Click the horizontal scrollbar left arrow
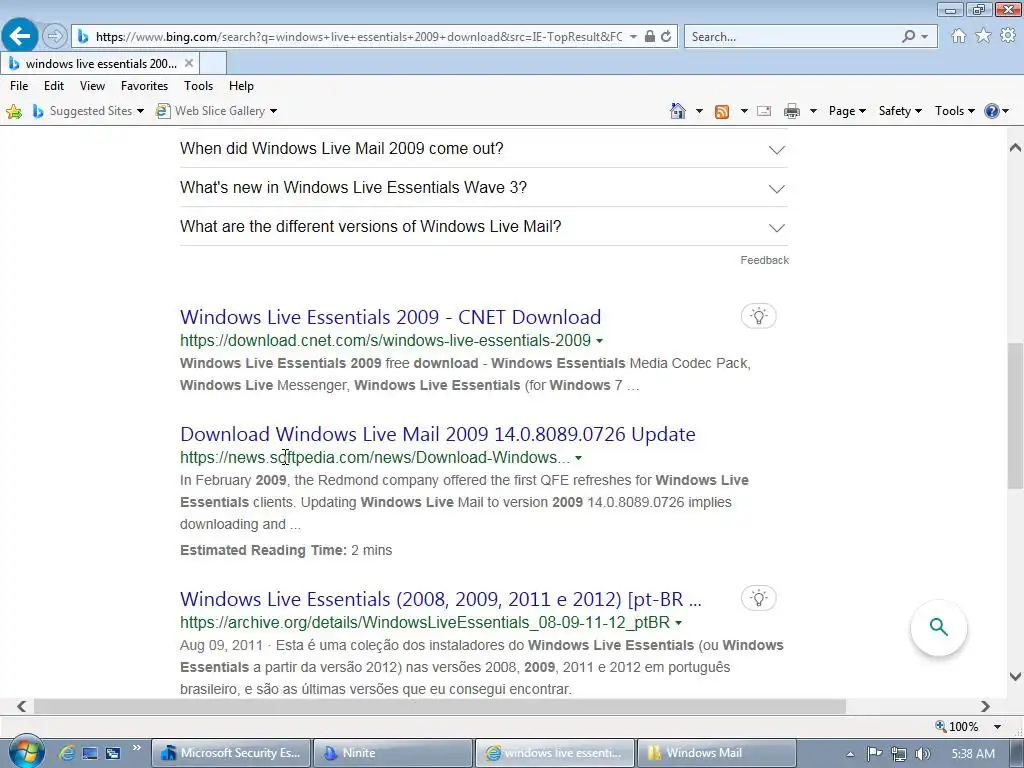This screenshot has height=768, width=1024. pos(22,707)
